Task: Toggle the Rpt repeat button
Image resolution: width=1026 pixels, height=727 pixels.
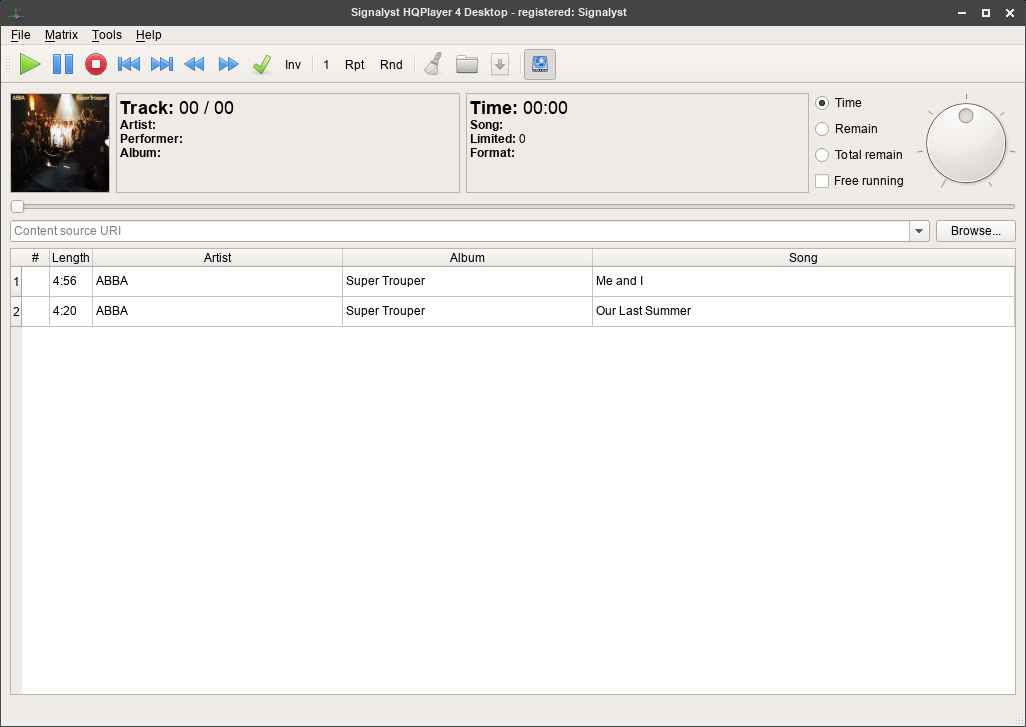Action: 355,65
